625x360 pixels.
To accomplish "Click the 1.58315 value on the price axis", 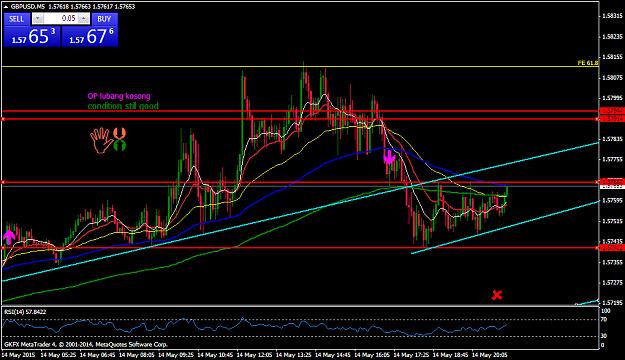I will [x=613, y=16].
